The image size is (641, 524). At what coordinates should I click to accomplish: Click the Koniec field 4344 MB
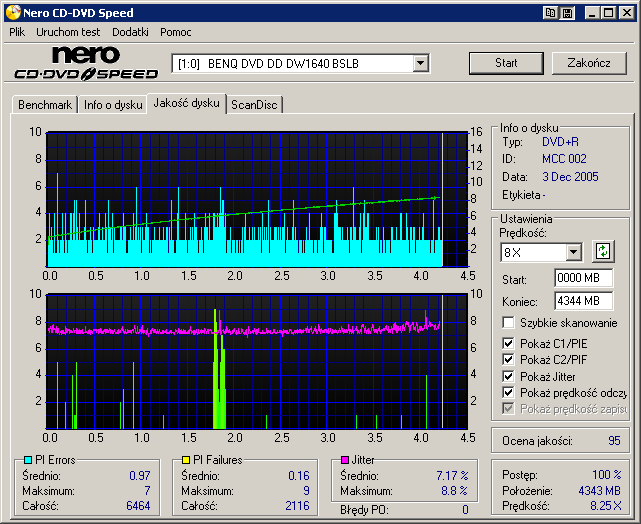pyautogui.click(x=584, y=301)
